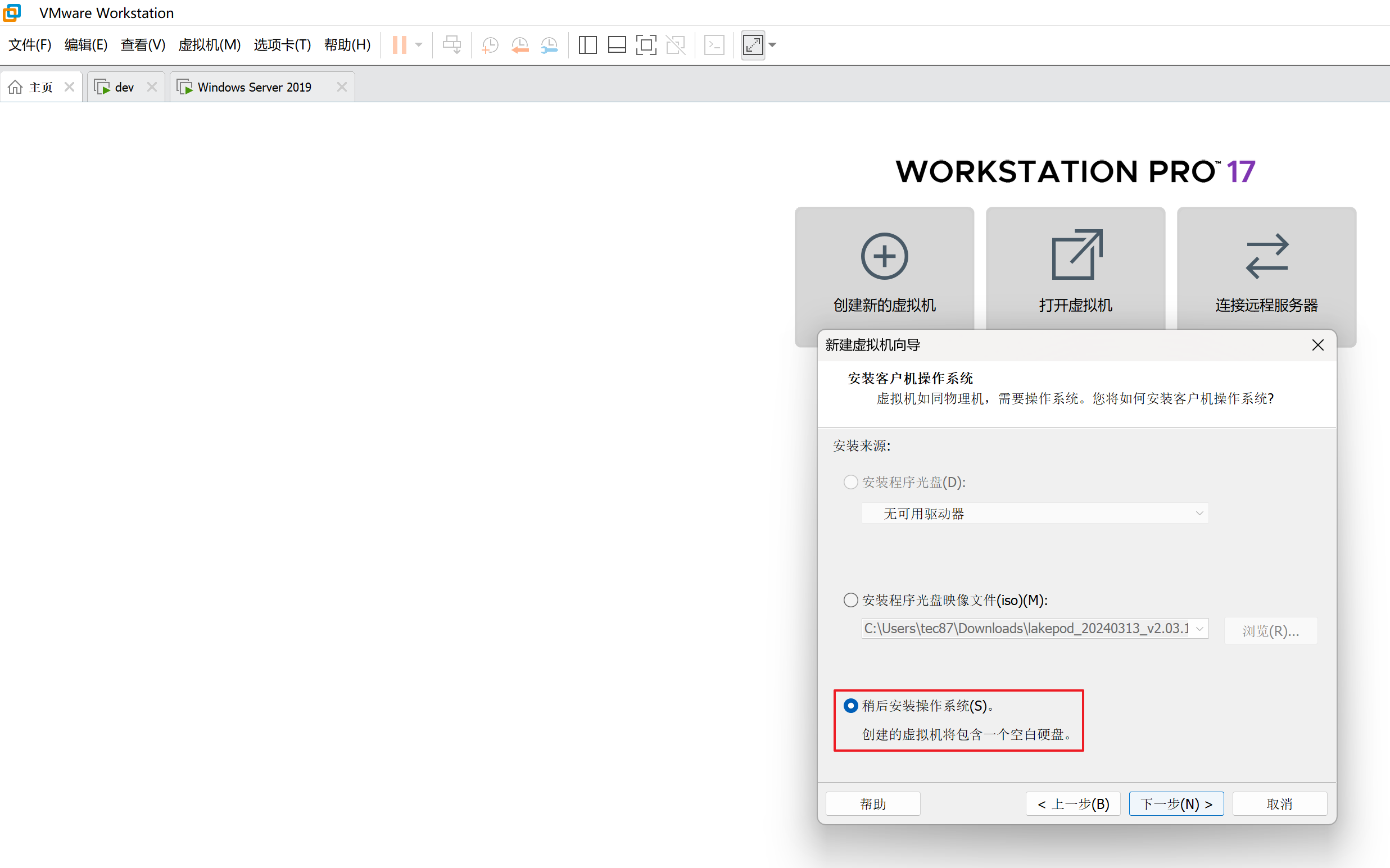
Task: Click the VM icon on the Windows Server 2019 tab
Action: coord(185,87)
